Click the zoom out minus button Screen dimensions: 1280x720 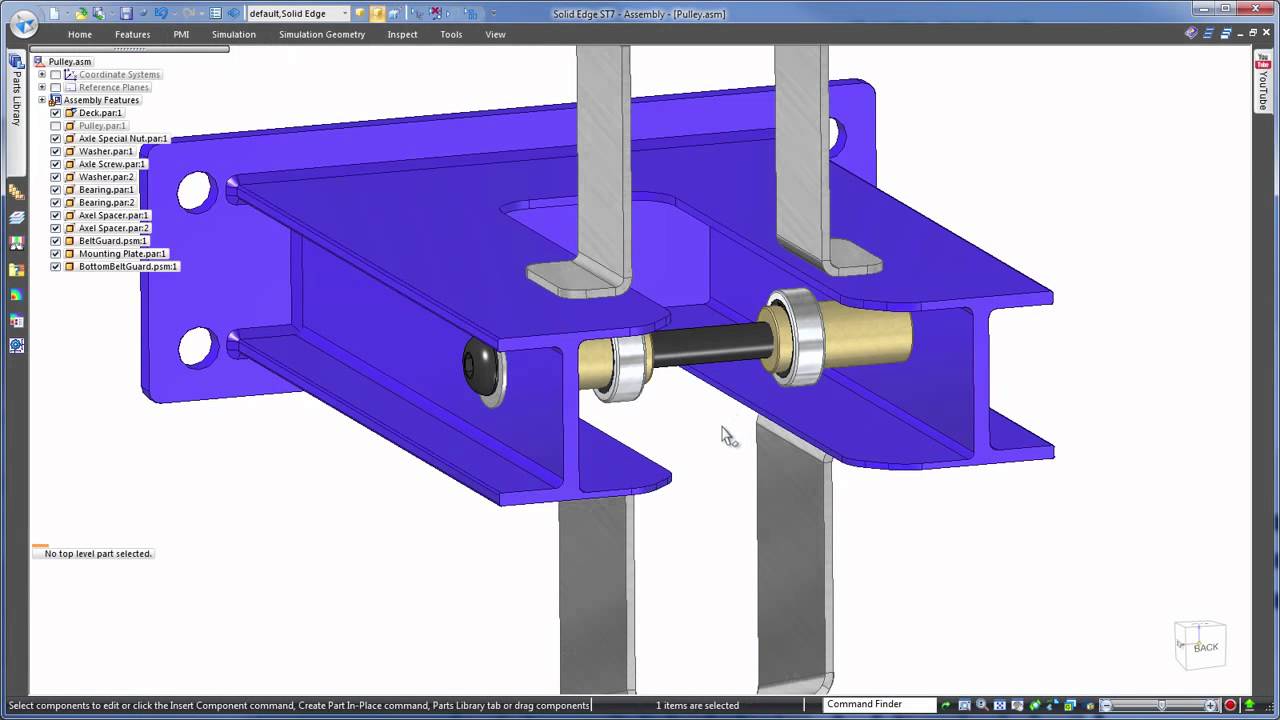(x=1106, y=705)
